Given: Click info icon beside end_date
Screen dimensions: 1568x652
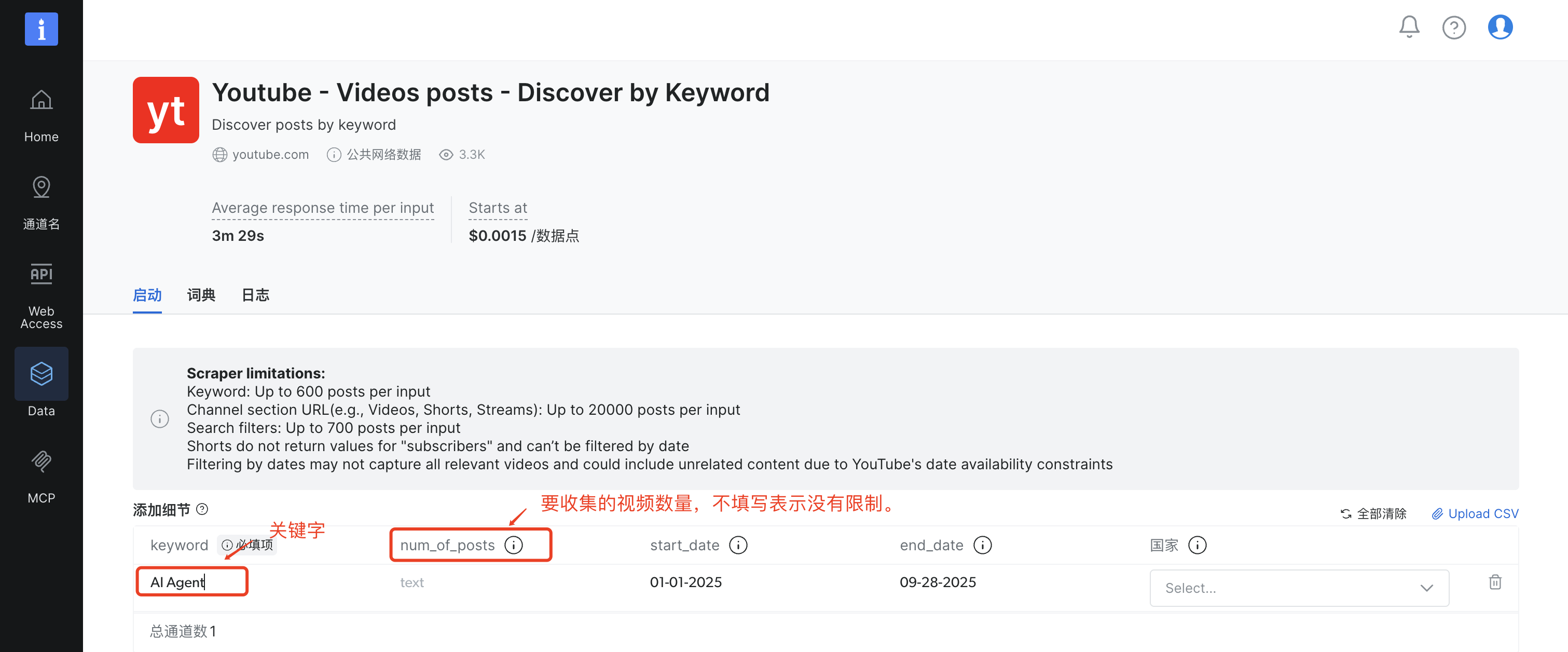Looking at the screenshot, I should point(982,545).
